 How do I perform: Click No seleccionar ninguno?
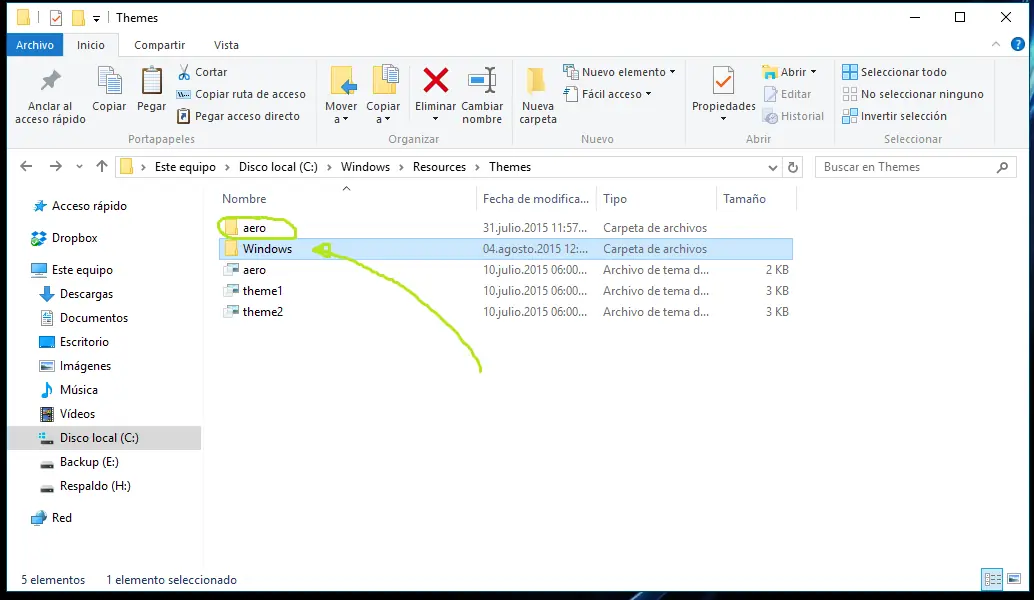pos(913,94)
